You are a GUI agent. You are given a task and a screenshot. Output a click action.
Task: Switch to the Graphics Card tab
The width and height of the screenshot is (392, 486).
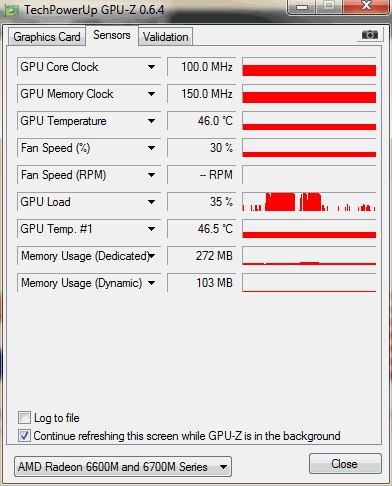pos(47,37)
